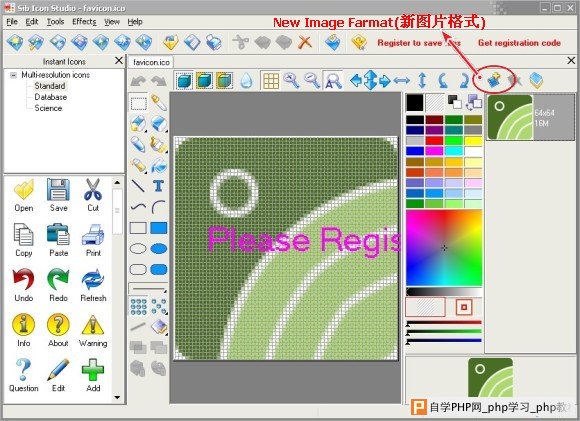Select the rectangular selection tool
Image resolution: width=580 pixels, height=421 pixels.
[139, 103]
